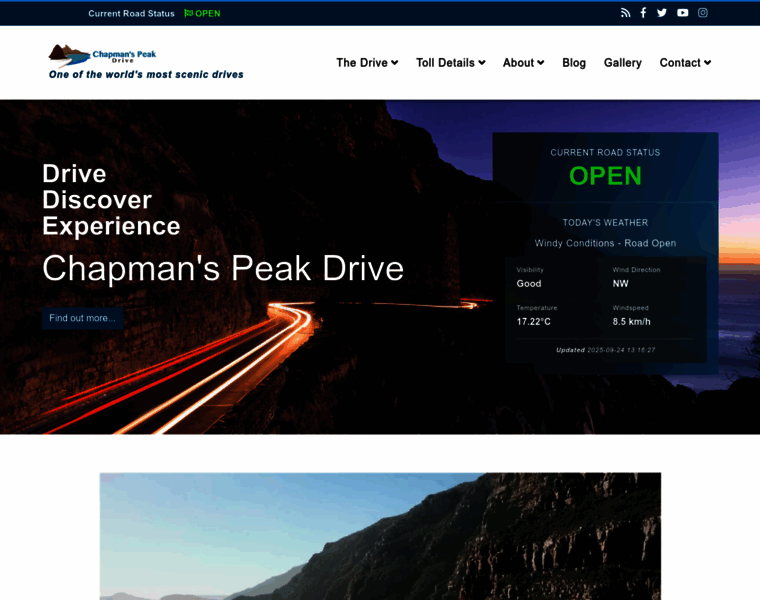
Task: Open the YouTube channel icon
Action: pos(682,13)
